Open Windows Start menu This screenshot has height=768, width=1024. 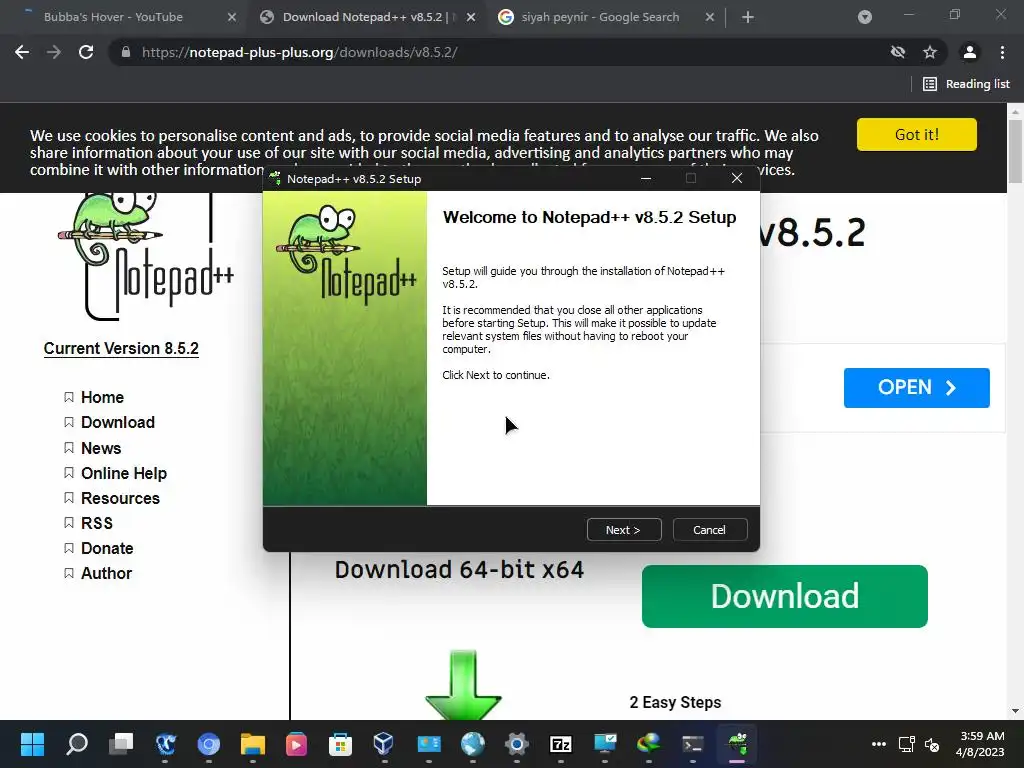coord(32,743)
